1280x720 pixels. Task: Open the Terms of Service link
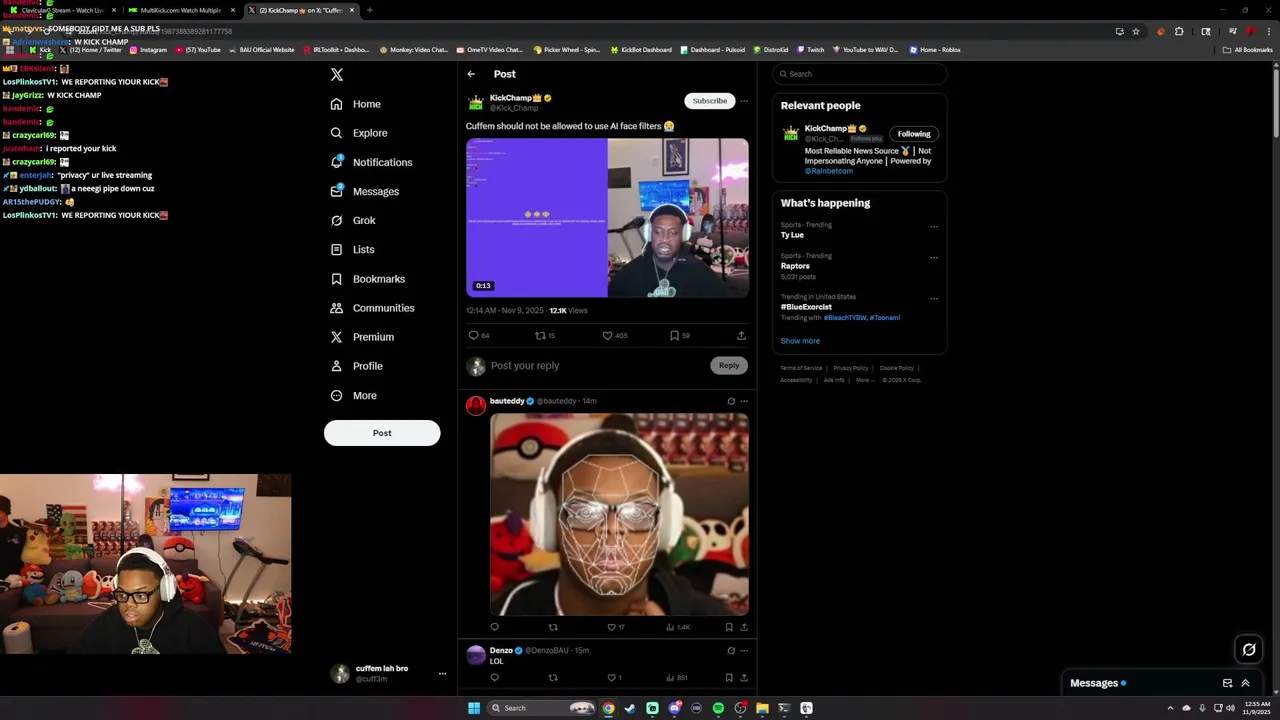pos(801,368)
